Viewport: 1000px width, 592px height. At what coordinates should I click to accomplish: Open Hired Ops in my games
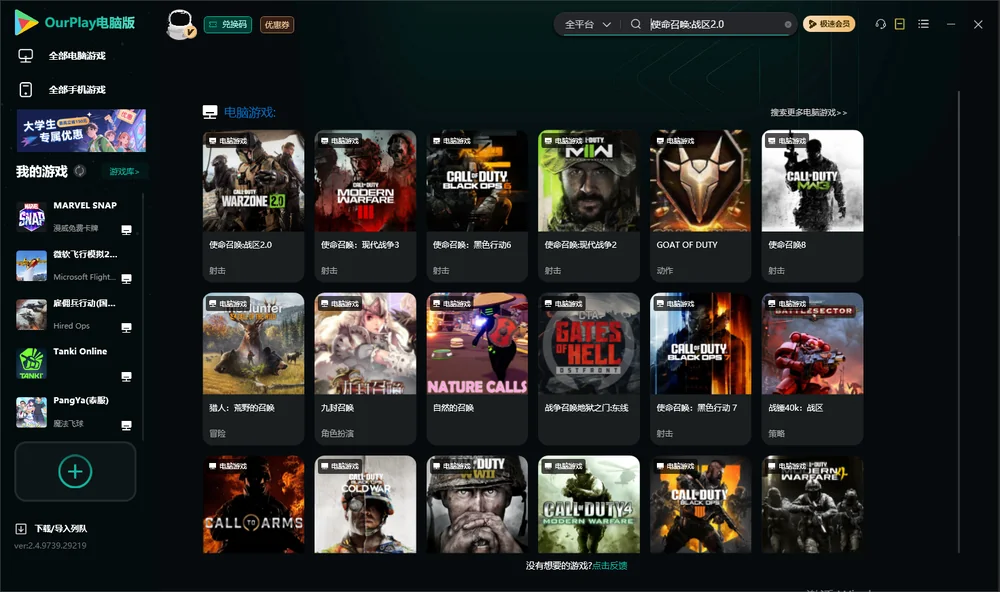(x=75, y=314)
